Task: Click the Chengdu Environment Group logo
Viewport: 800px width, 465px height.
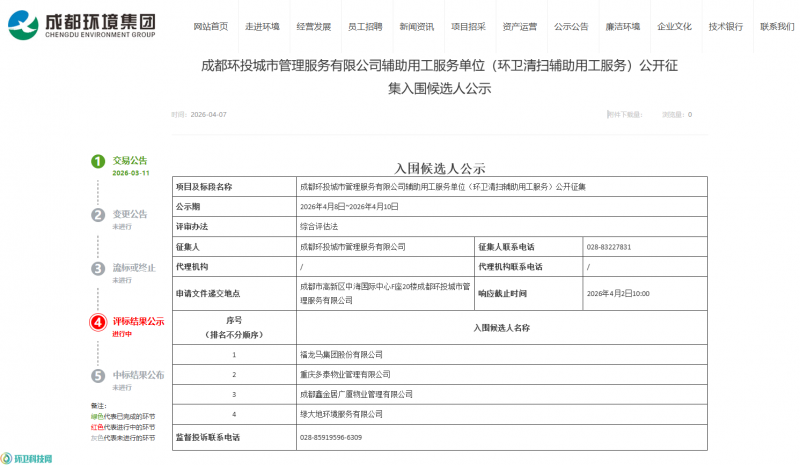Action: 89,25
